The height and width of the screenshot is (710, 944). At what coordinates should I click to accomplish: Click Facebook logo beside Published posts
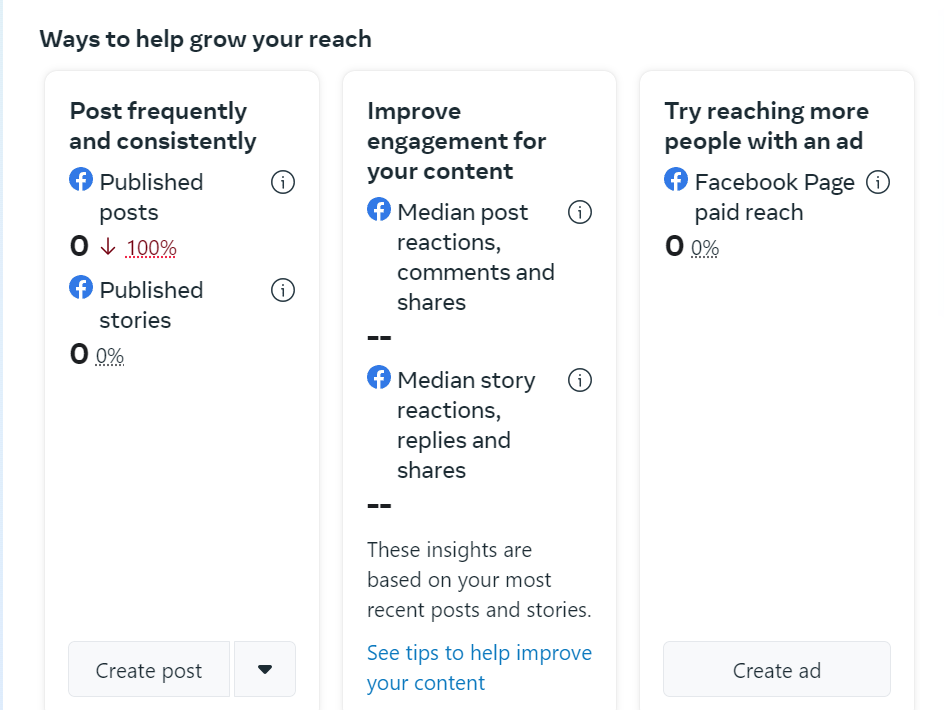(x=81, y=180)
